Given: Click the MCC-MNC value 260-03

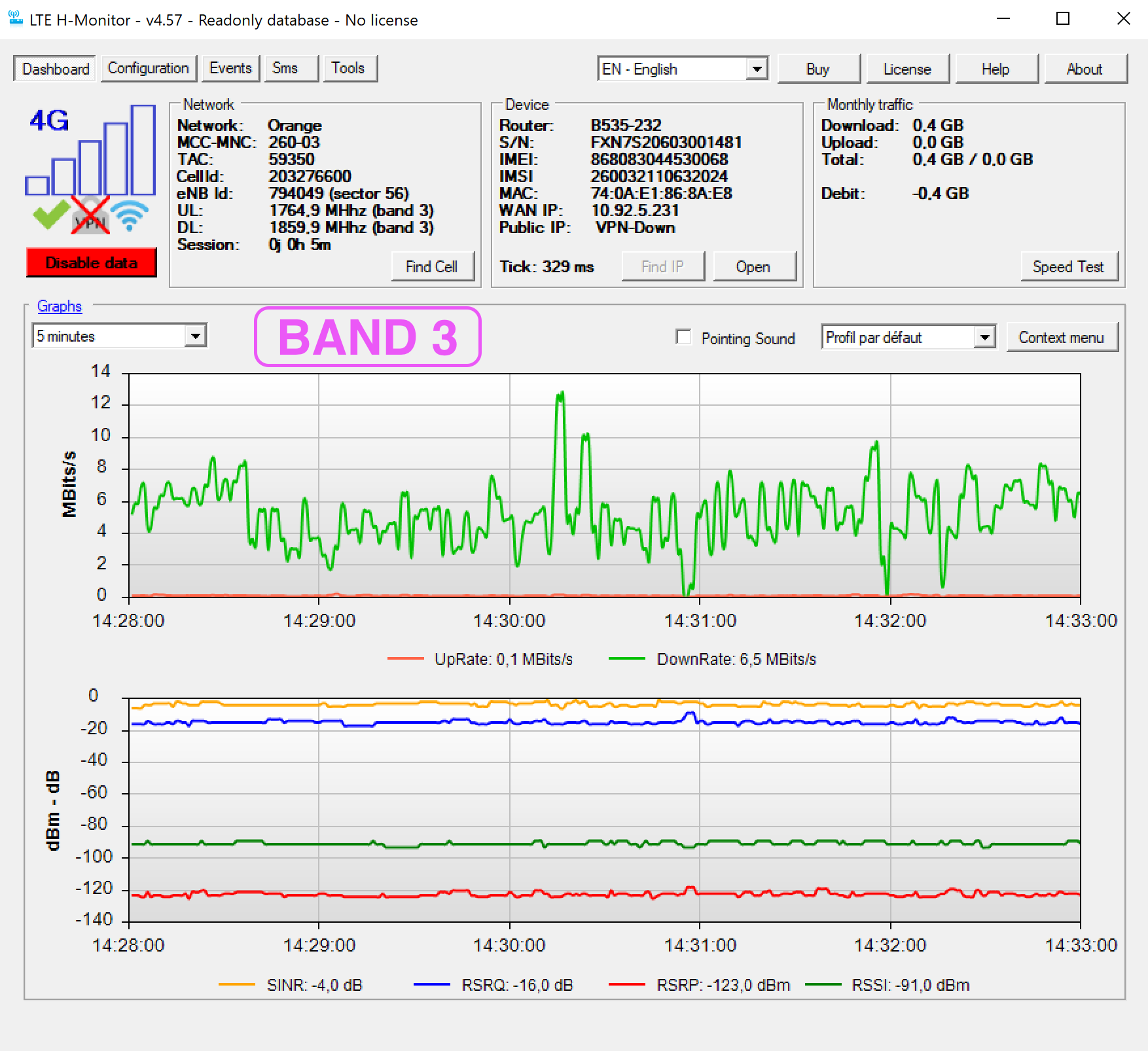Looking at the screenshot, I should click(294, 142).
